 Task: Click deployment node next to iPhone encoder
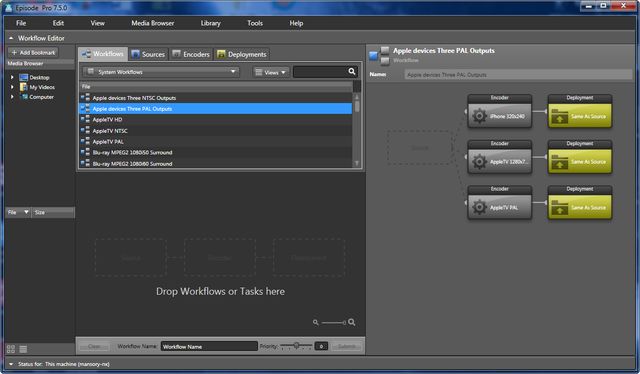pos(580,111)
